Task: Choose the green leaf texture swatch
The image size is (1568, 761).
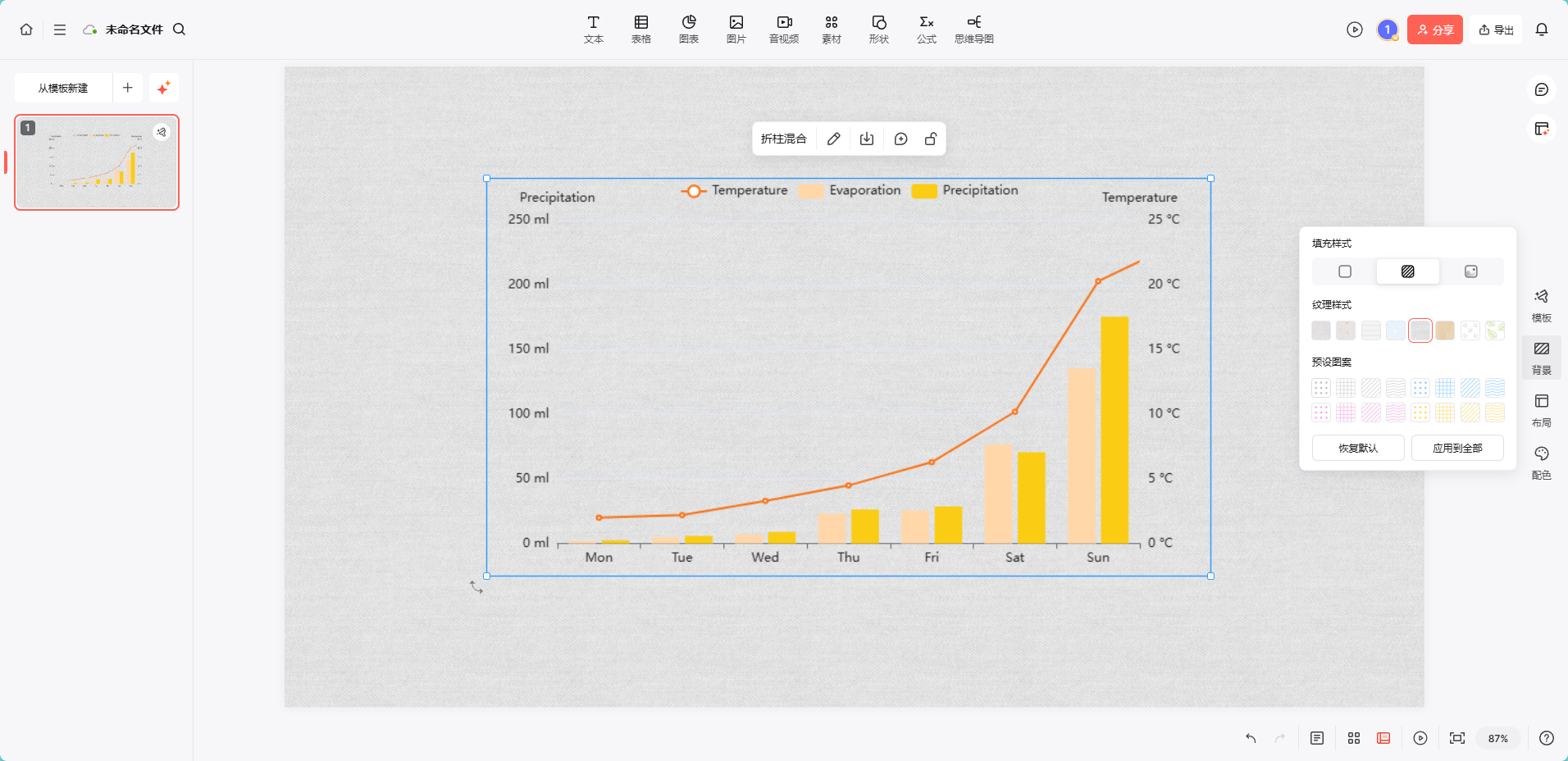Action: [x=1495, y=330]
